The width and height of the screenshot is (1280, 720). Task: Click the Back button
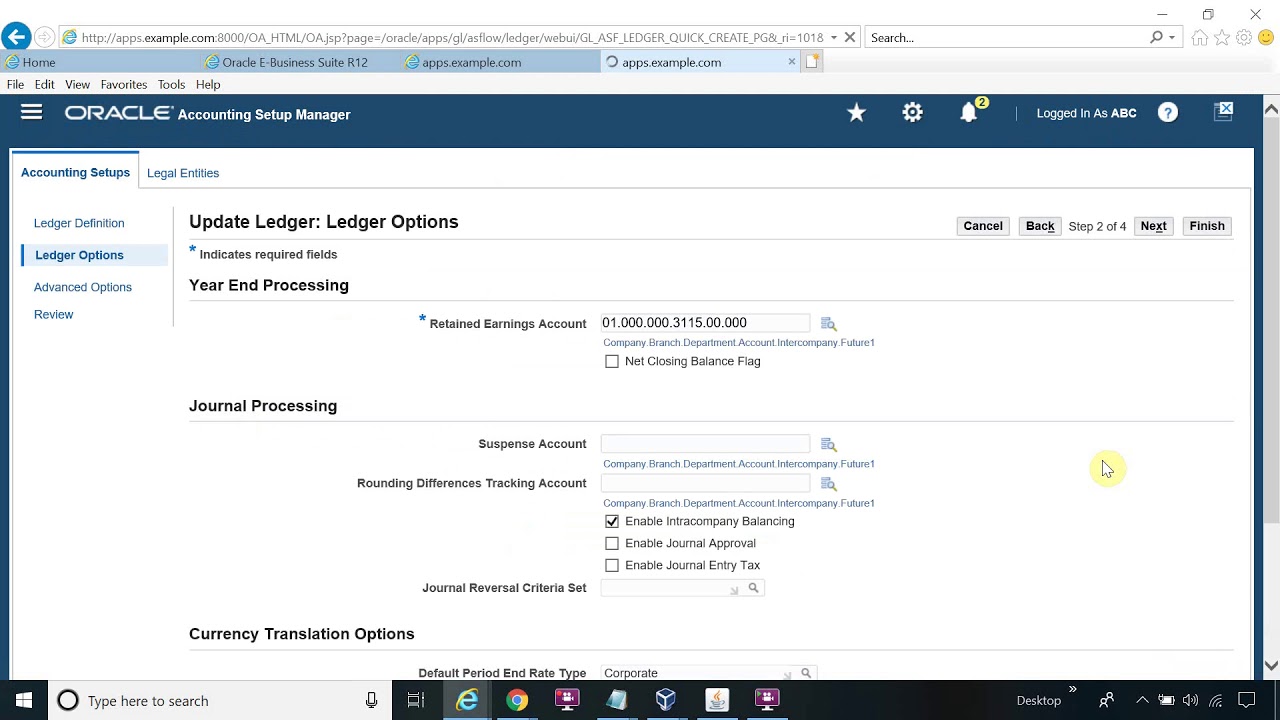(x=1040, y=226)
